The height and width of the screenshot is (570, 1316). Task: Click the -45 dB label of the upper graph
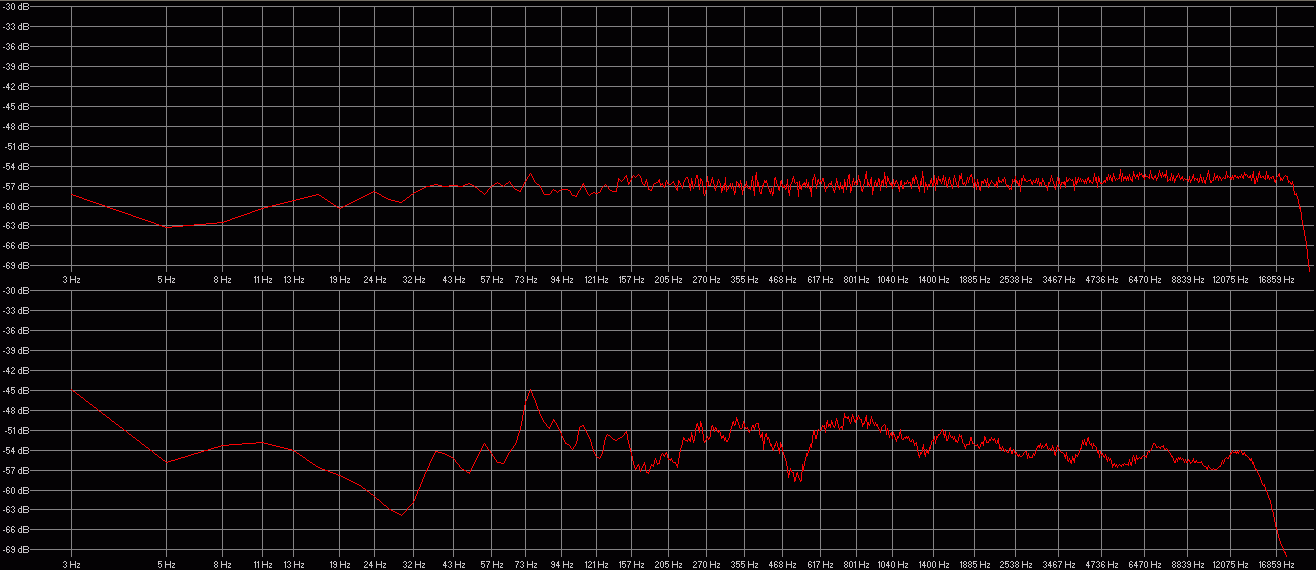pyautogui.click(x=16, y=107)
